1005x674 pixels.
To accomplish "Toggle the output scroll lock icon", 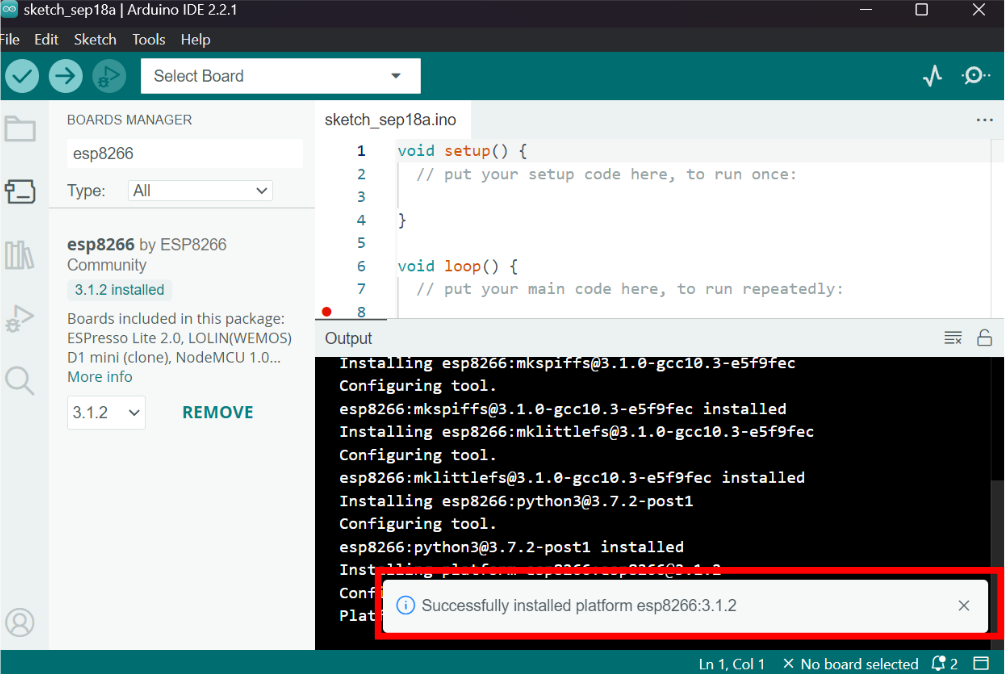I will [984, 338].
